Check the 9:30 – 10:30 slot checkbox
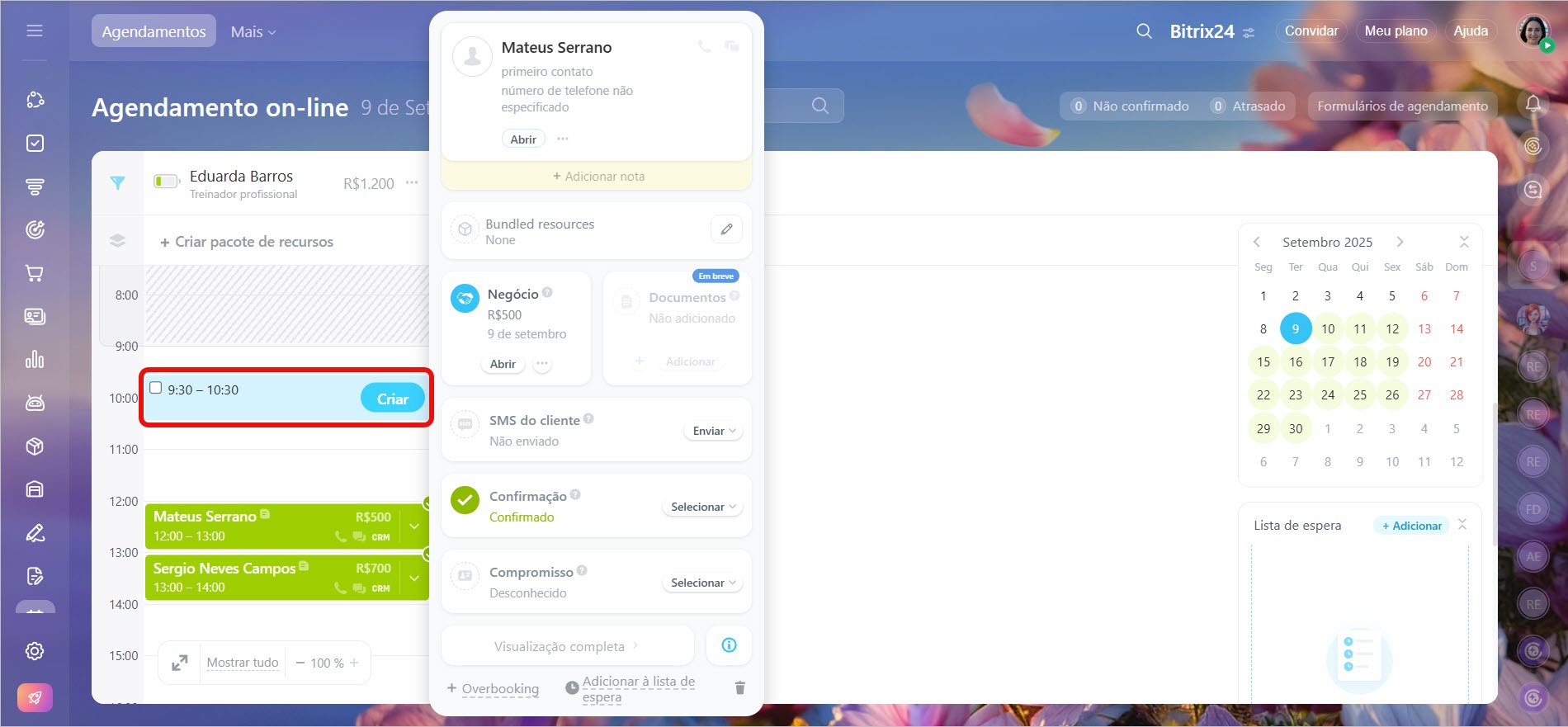The width and height of the screenshot is (1568, 727). [x=156, y=388]
